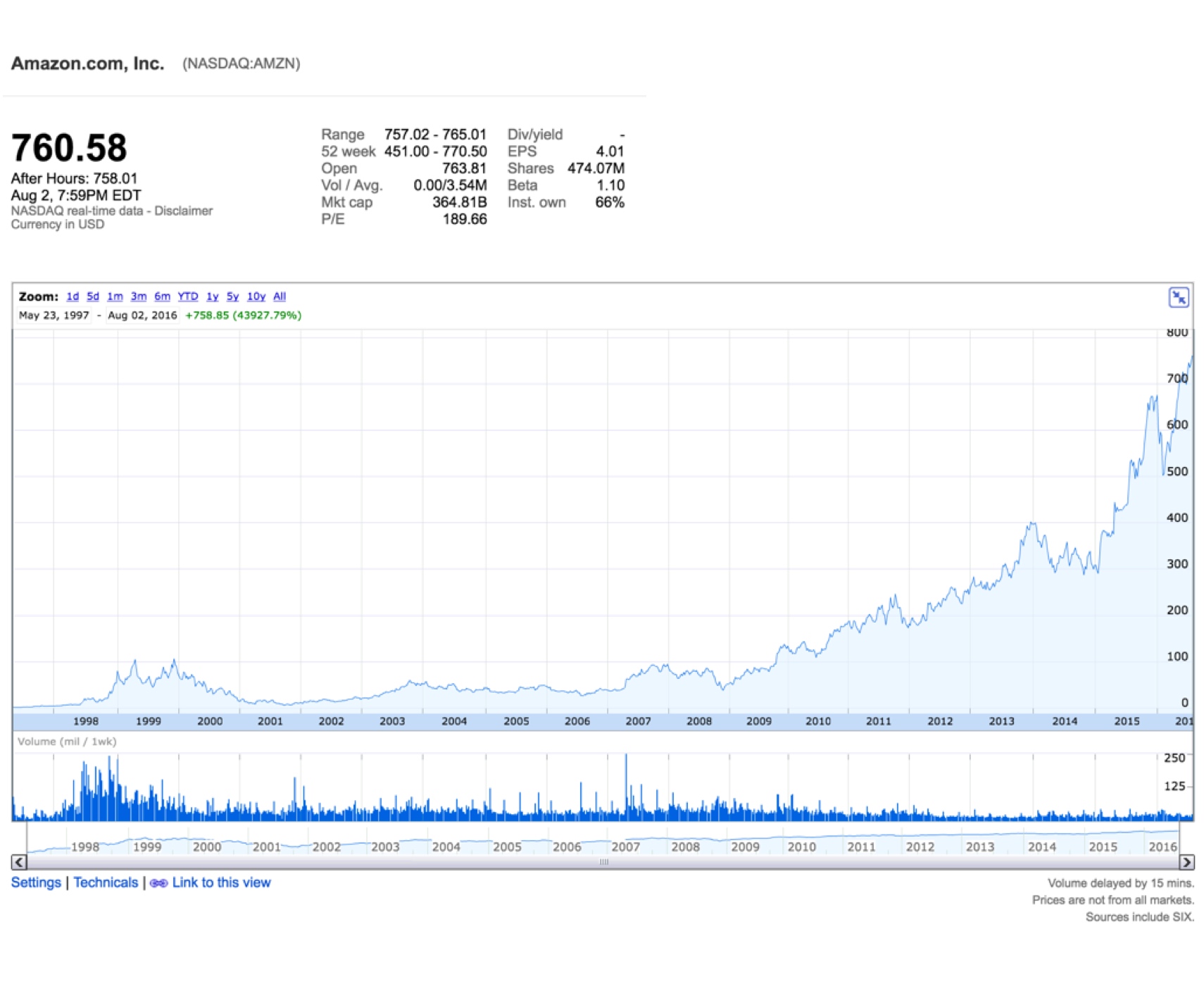1204x986 pixels.
Task: Click the right handle of the range selector
Action: coord(1179,840)
